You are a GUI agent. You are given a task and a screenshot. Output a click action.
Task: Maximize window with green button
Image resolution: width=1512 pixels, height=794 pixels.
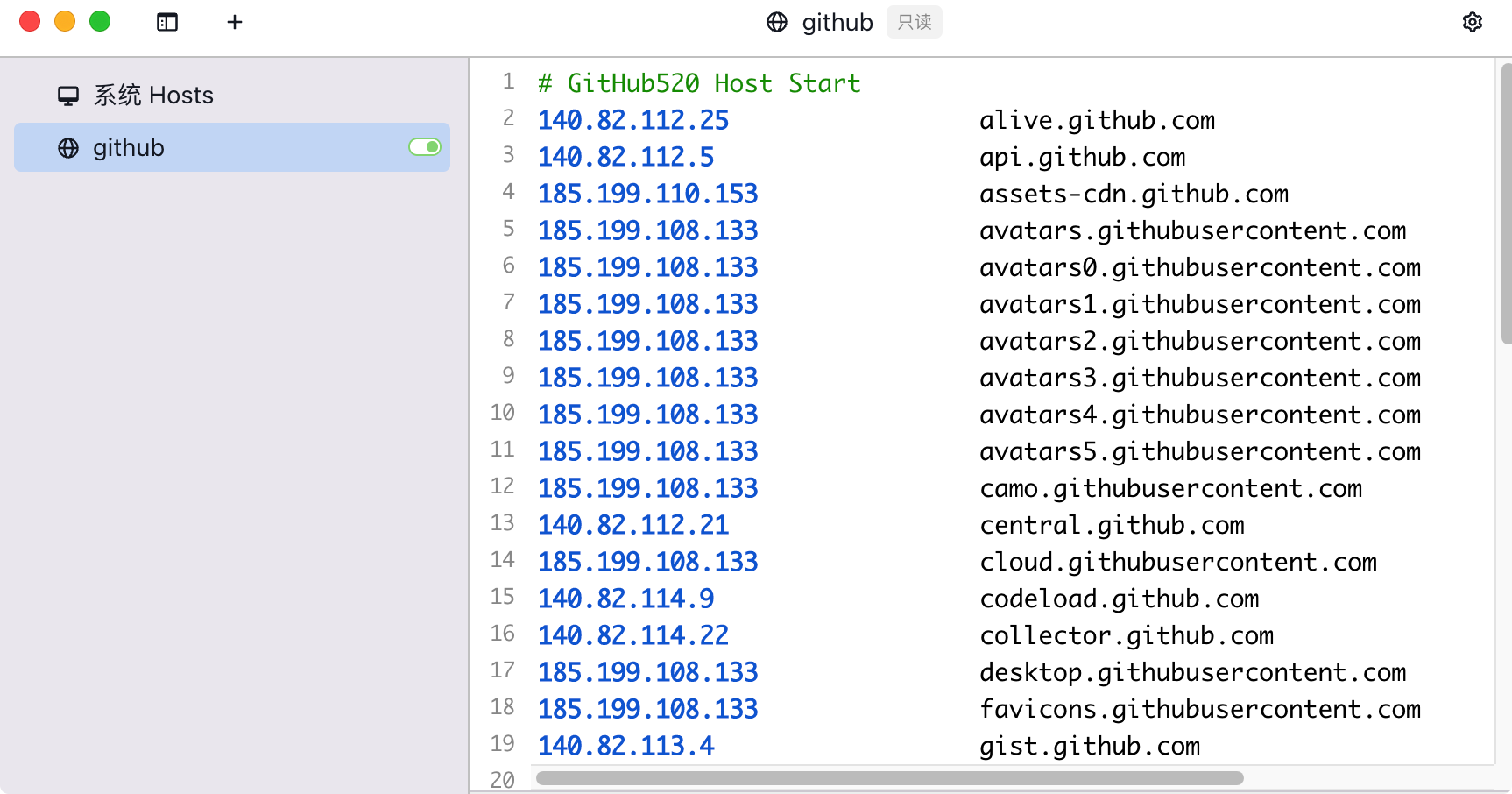(100, 21)
